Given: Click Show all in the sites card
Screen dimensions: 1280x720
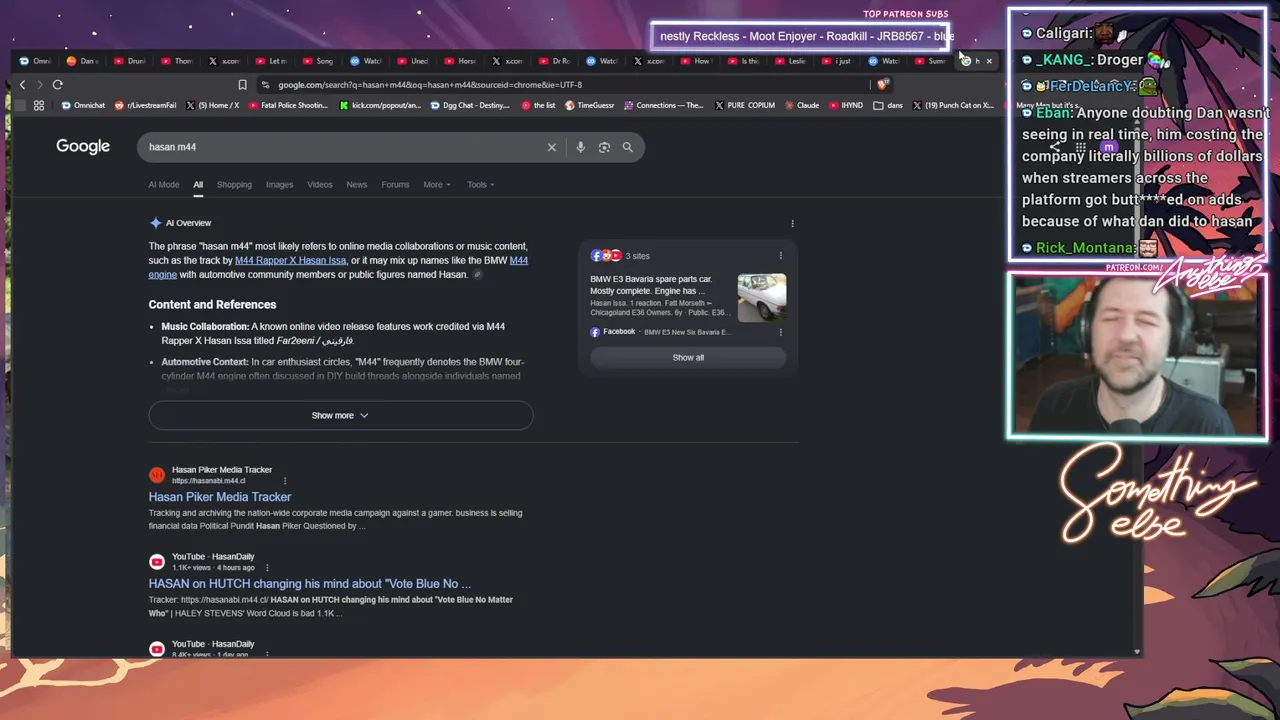Looking at the screenshot, I should point(688,358).
